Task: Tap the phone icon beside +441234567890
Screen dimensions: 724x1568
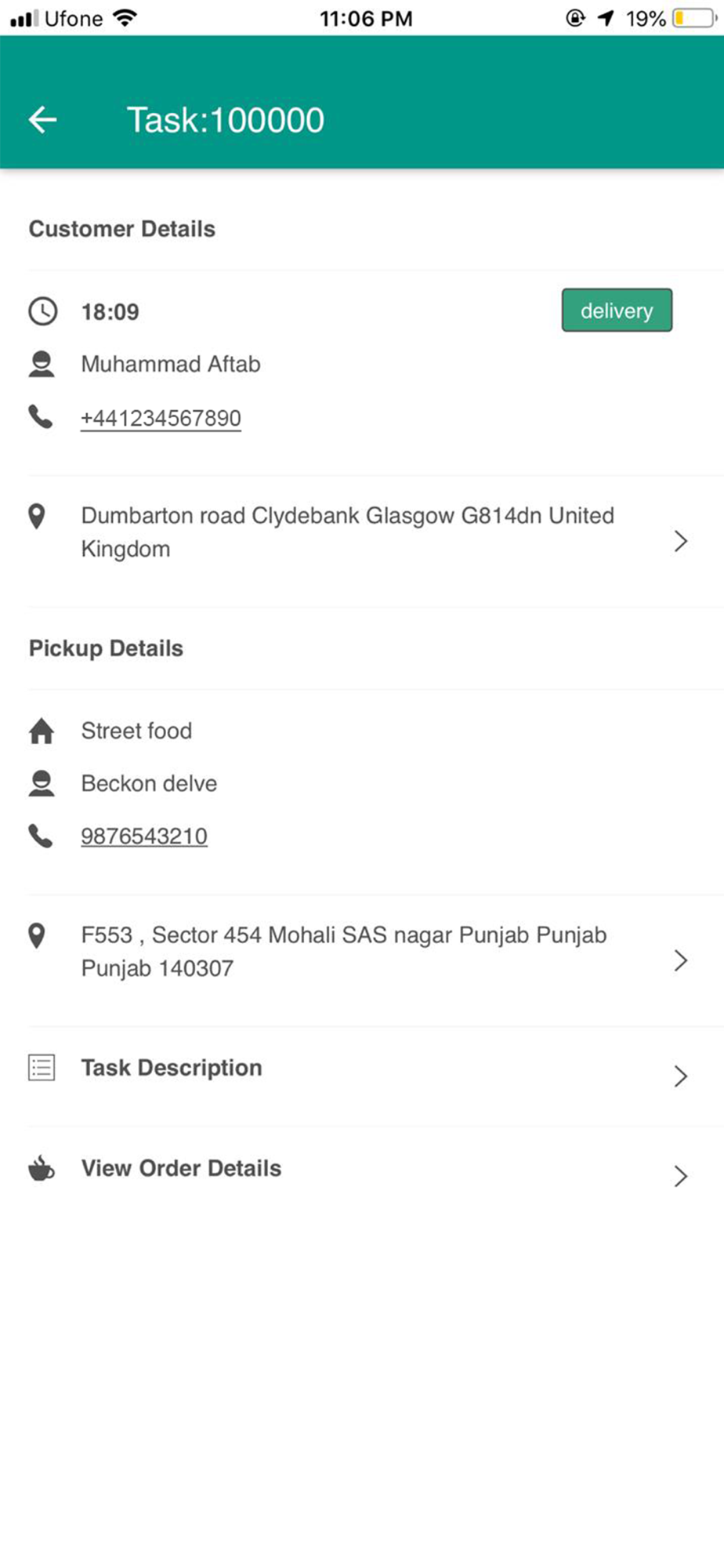Action: 41,417
